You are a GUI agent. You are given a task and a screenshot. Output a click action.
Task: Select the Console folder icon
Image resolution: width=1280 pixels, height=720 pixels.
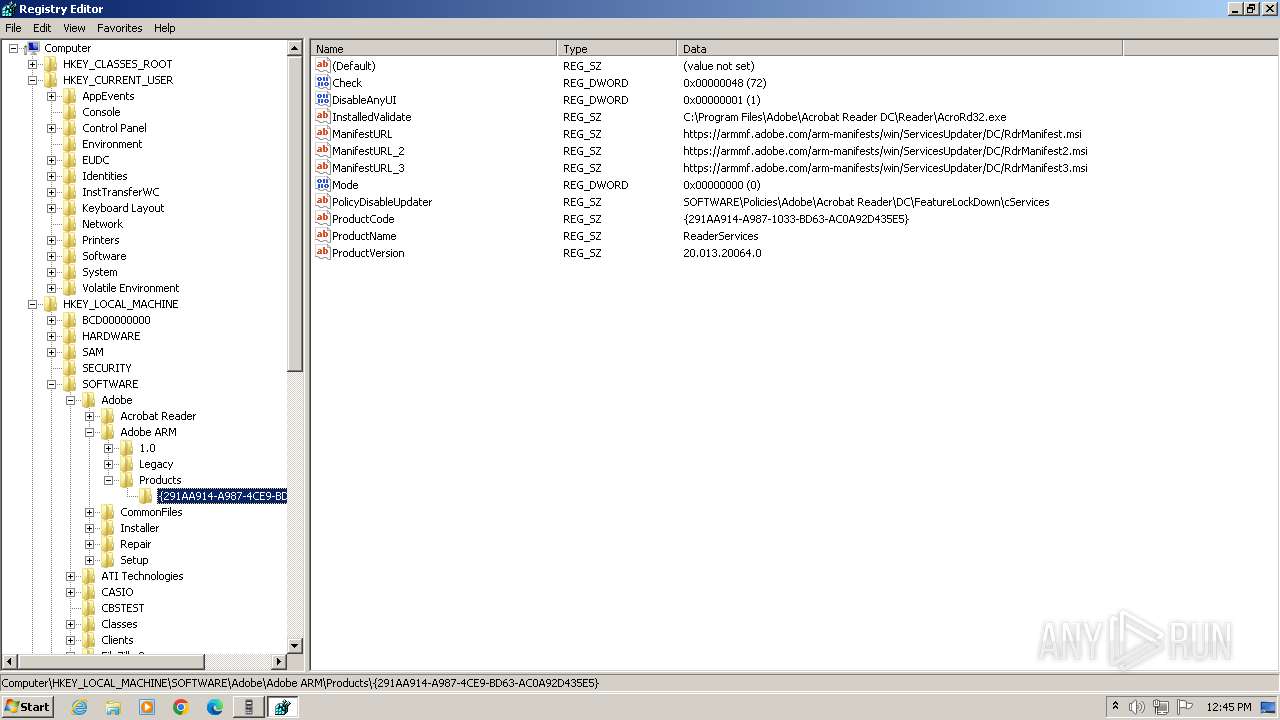[69, 112]
